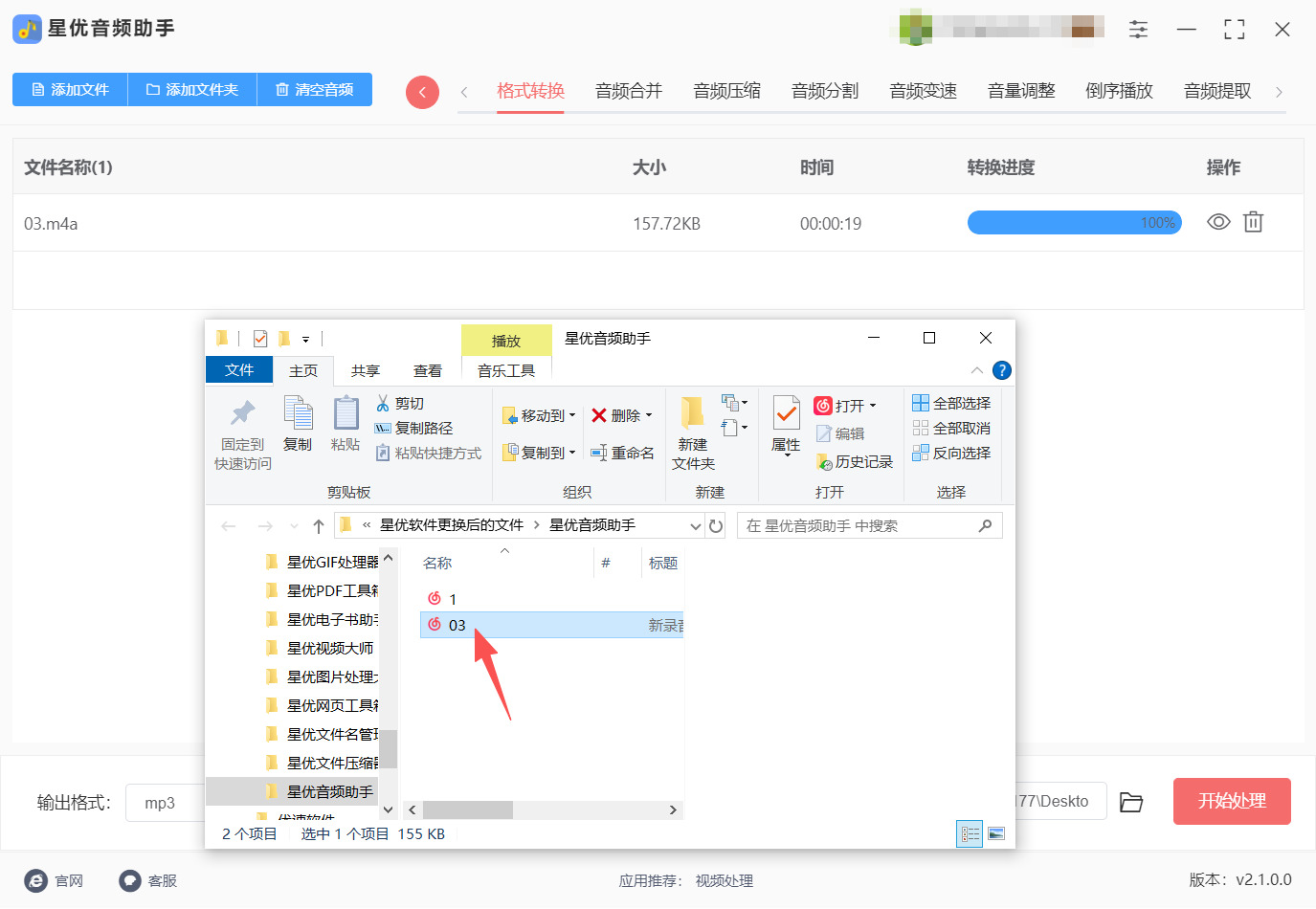The height and width of the screenshot is (909, 1316).
Task: Switch to the 共享 ribbon tab
Action: coord(366,370)
